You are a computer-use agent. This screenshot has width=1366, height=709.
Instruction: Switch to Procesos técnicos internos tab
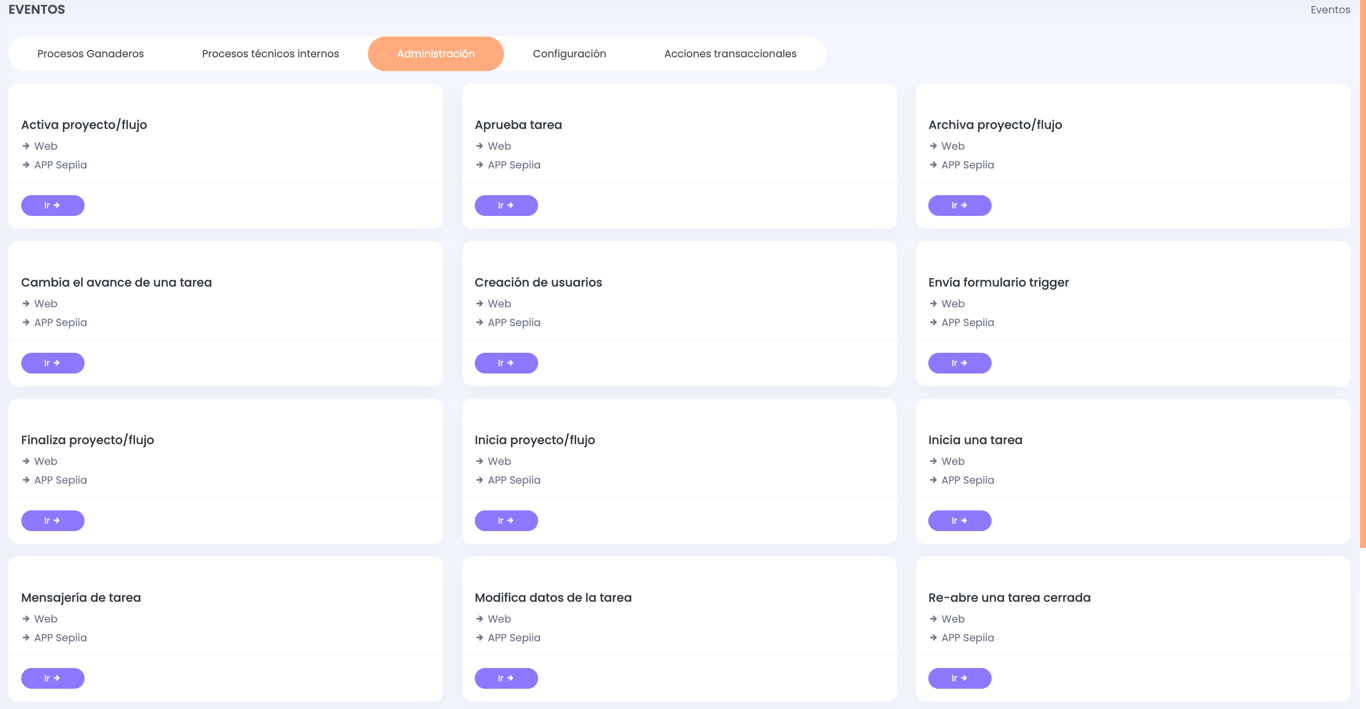coord(270,54)
